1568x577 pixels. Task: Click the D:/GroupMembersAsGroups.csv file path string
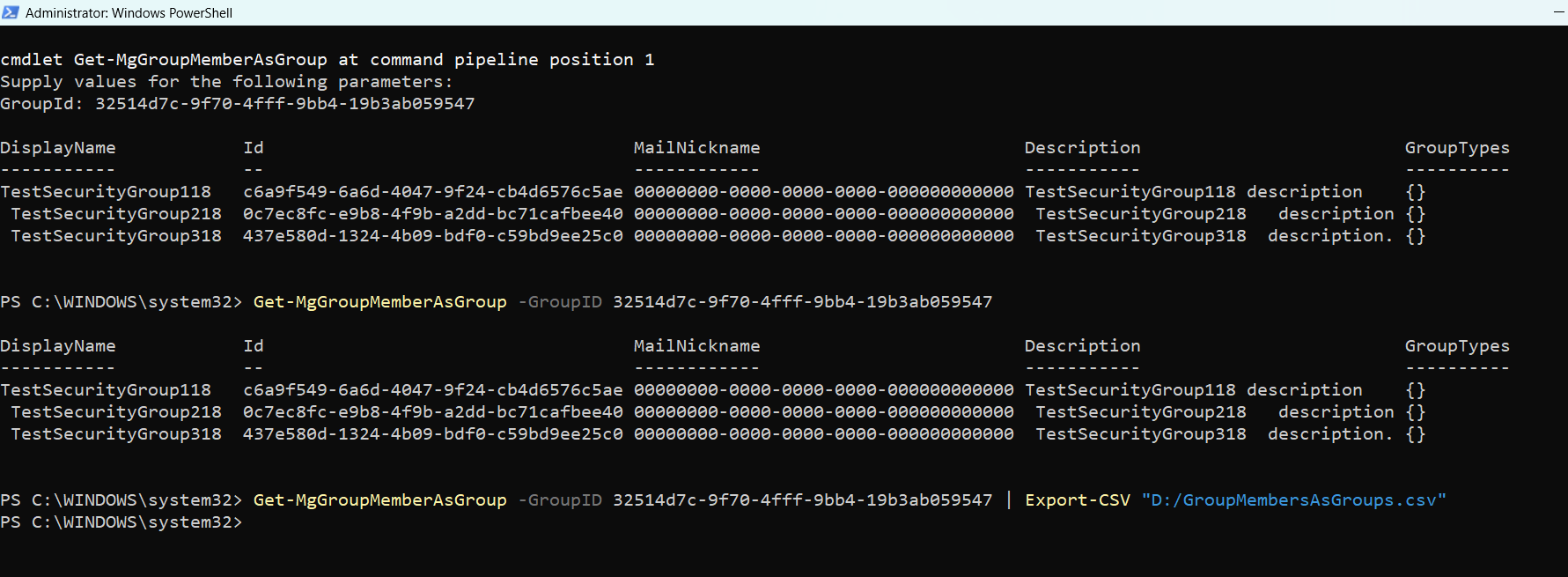click(1293, 500)
